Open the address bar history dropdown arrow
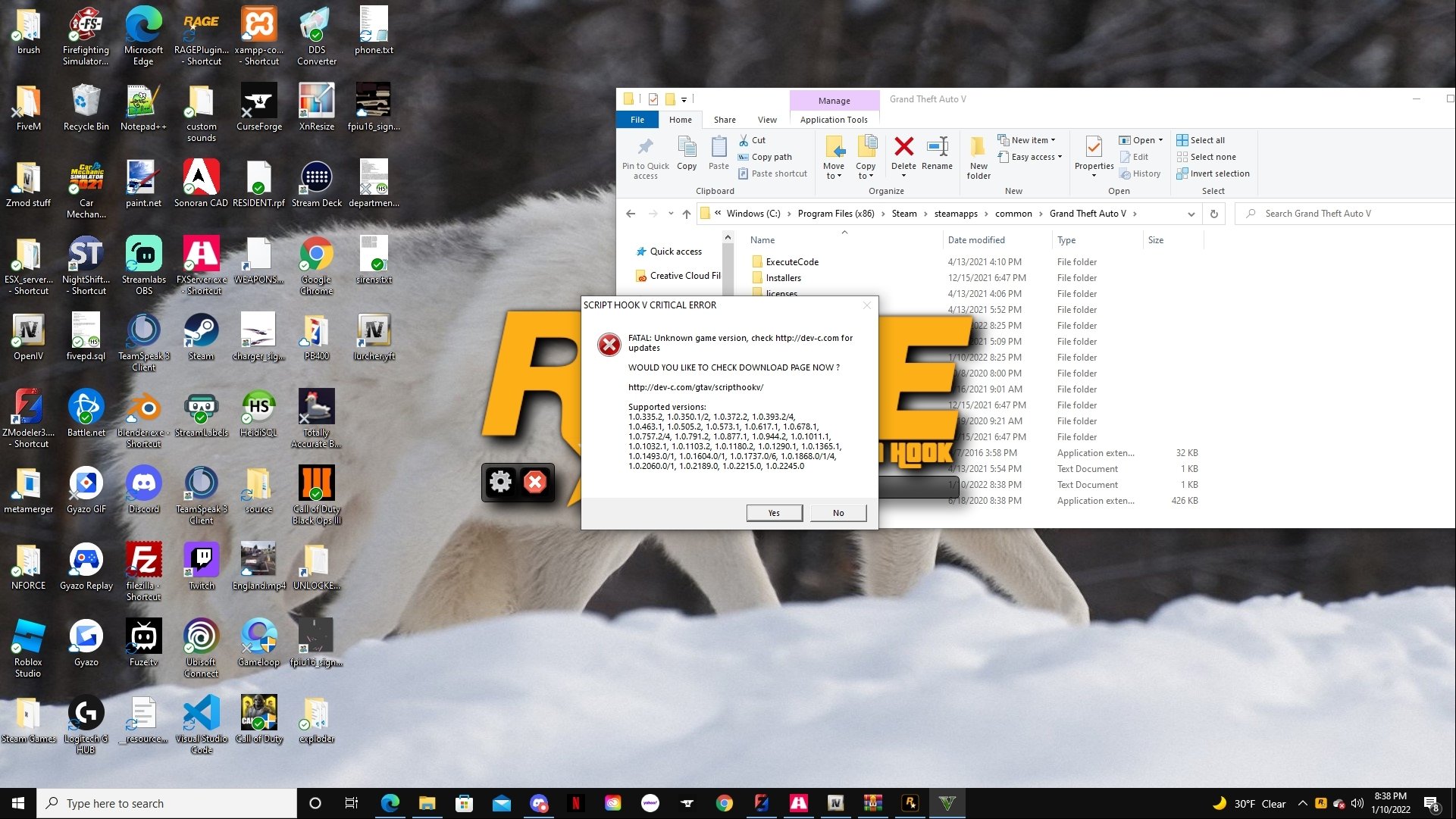This screenshot has height=819, width=1456. coord(1191,214)
